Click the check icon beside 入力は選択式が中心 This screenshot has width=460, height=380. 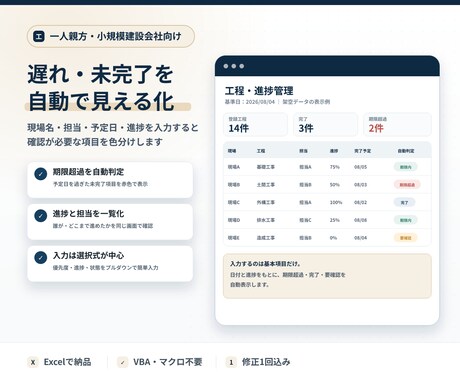coord(41,258)
